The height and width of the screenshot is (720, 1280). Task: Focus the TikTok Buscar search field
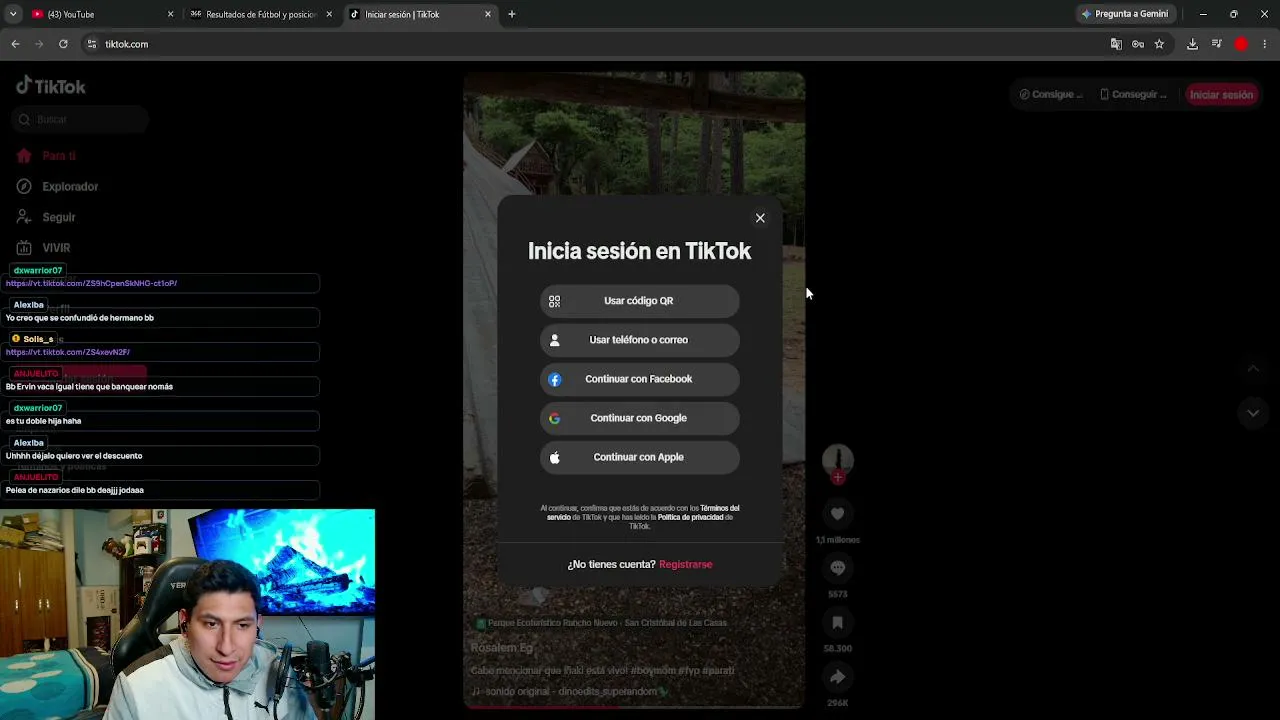(82, 120)
